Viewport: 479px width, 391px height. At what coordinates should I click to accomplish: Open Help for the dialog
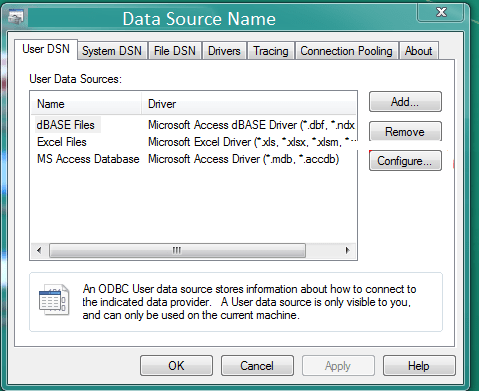(419, 366)
